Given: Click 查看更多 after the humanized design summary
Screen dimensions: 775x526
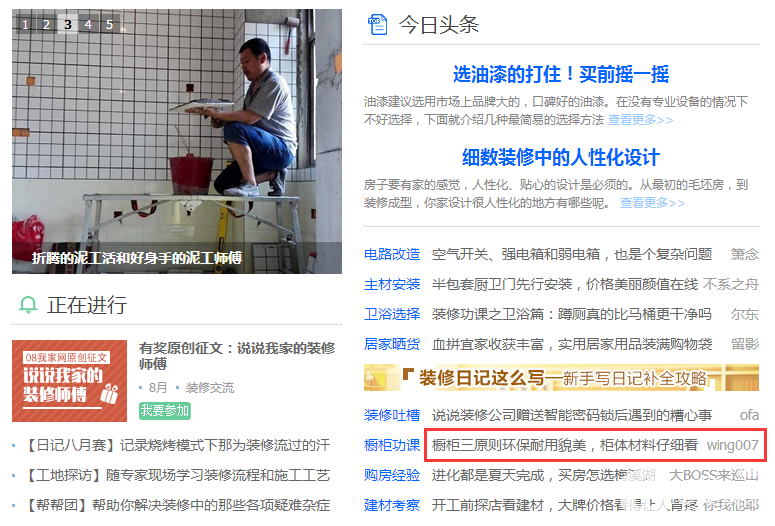Looking at the screenshot, I should 652,203.
